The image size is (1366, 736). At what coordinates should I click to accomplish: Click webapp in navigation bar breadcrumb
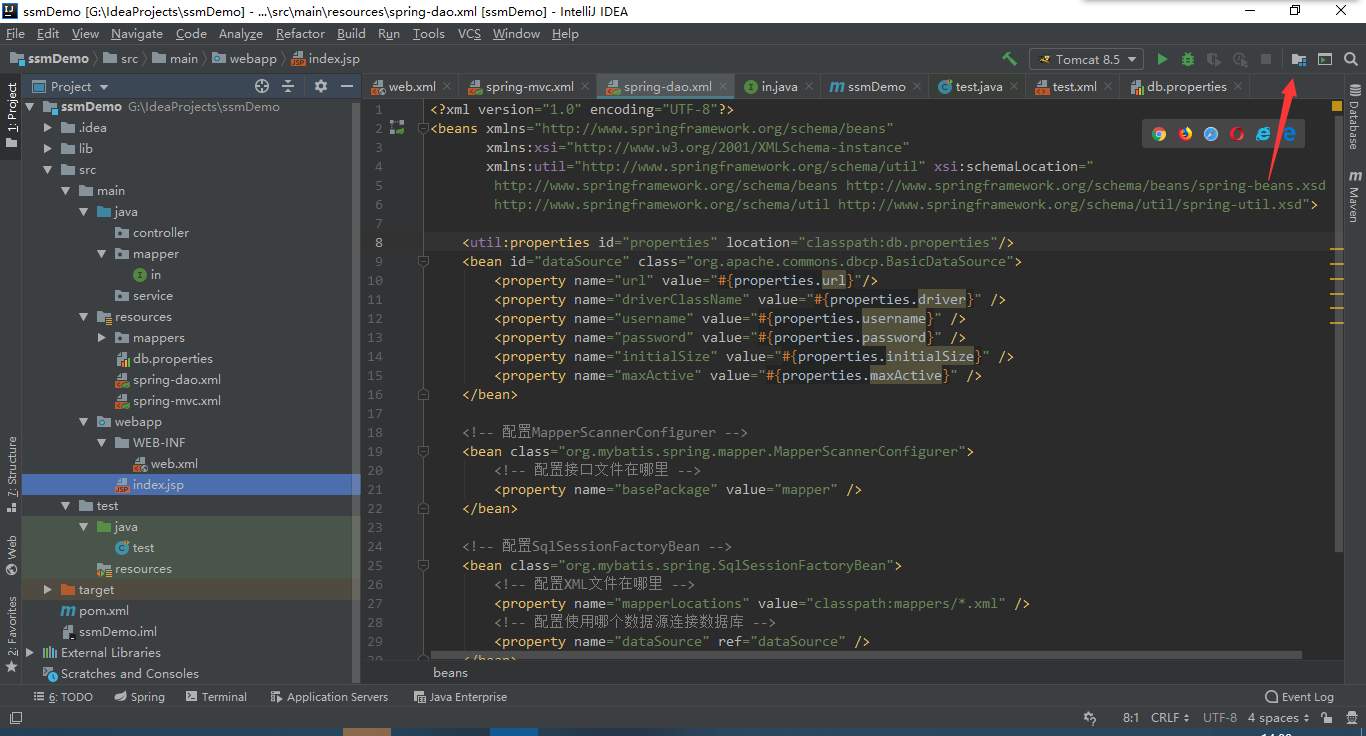tap(245, 59)
